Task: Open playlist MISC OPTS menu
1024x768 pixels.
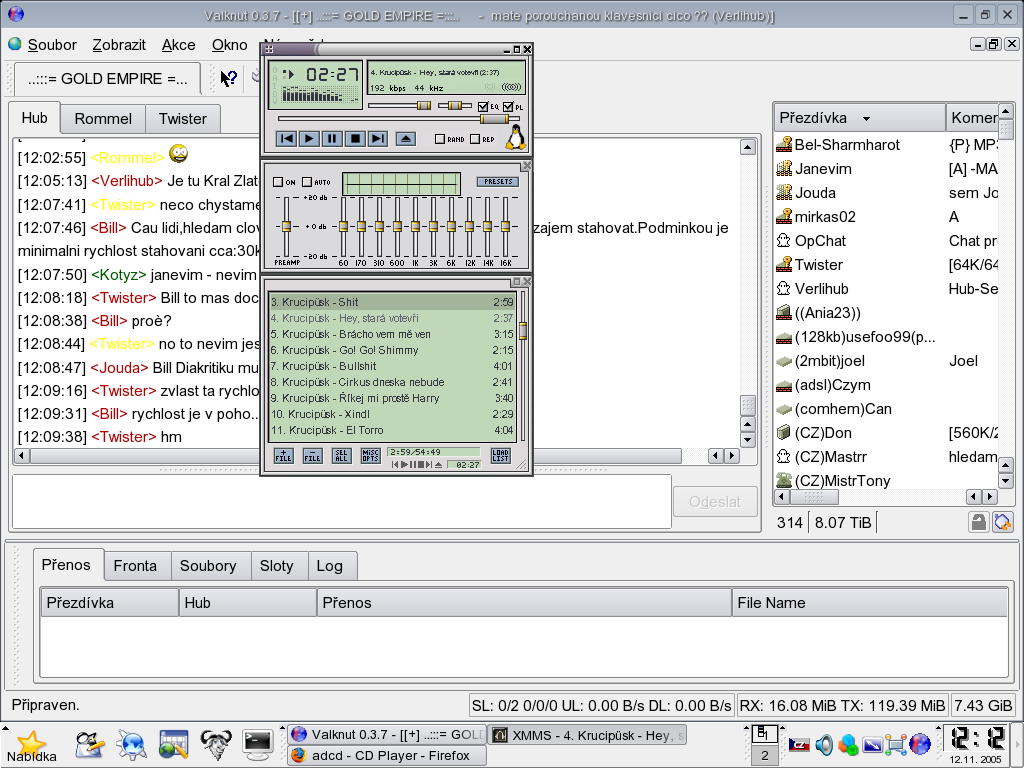Action: point(370,456)
